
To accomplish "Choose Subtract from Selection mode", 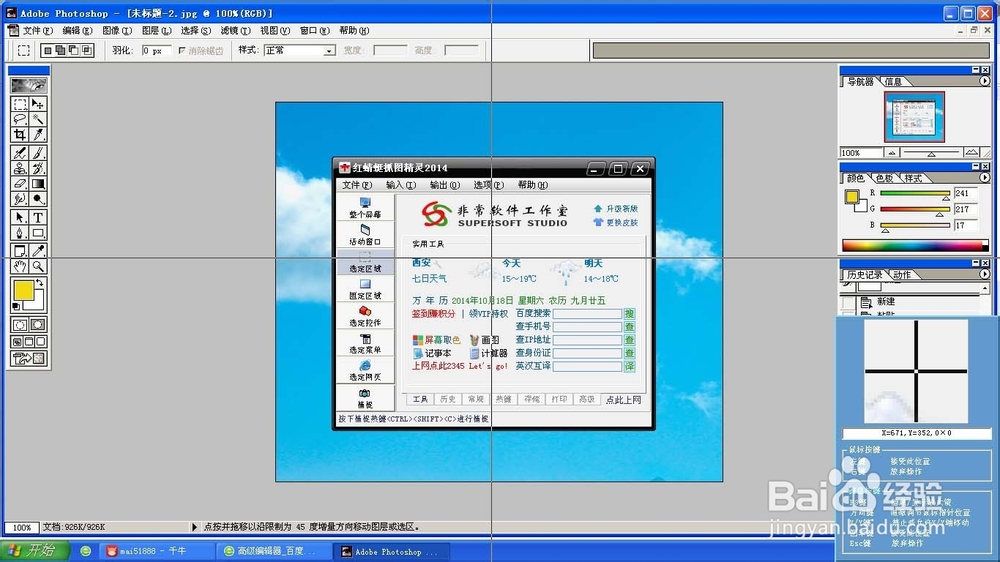I will (x=74, y=50).
